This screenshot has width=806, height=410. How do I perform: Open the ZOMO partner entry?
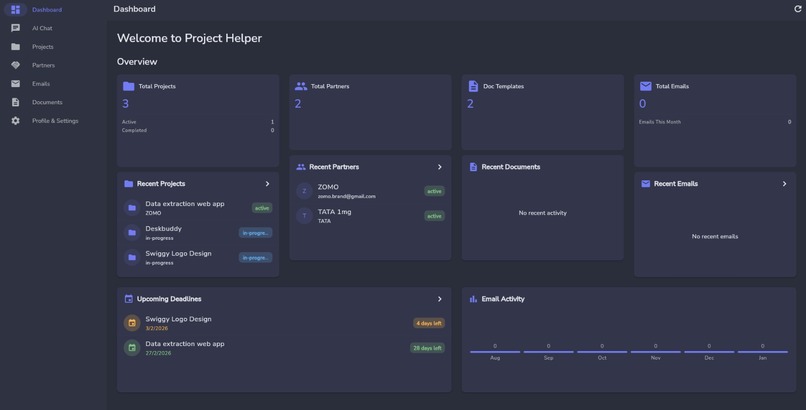pos(370,191)
